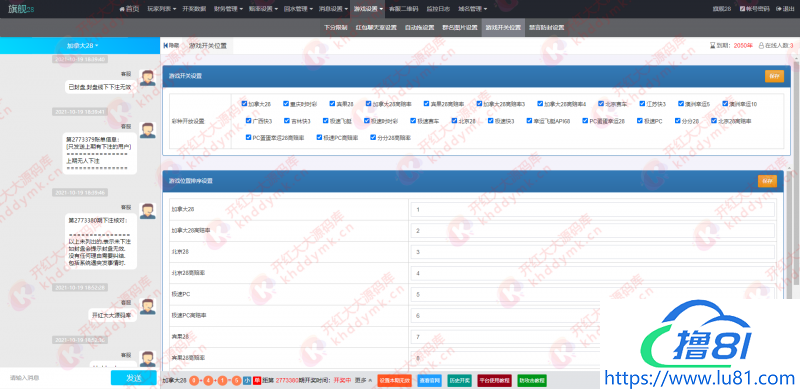Switch to the 下分限制 sub-tab

(336, 28)
